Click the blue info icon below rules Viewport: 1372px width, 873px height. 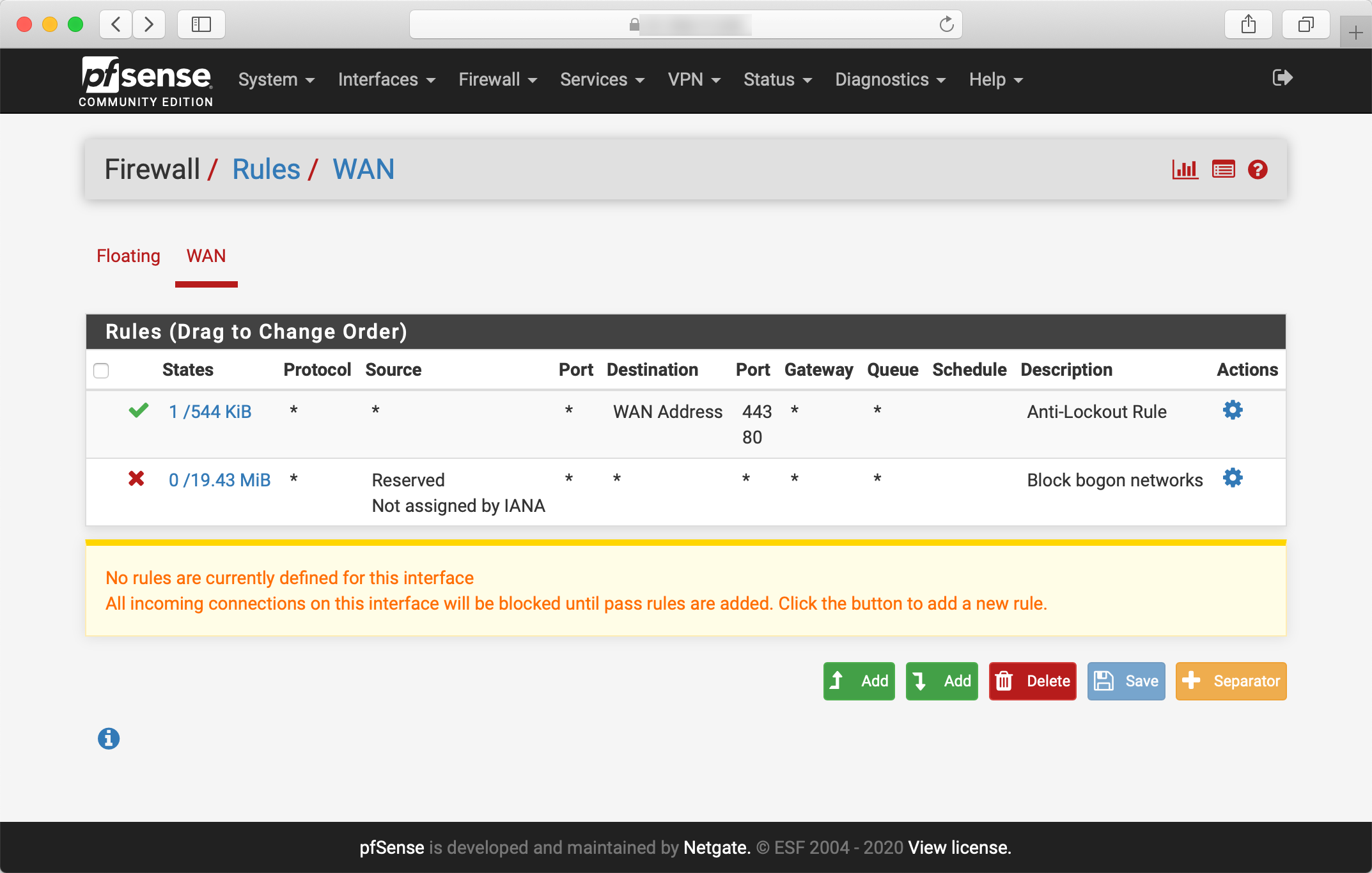[109, 738]
